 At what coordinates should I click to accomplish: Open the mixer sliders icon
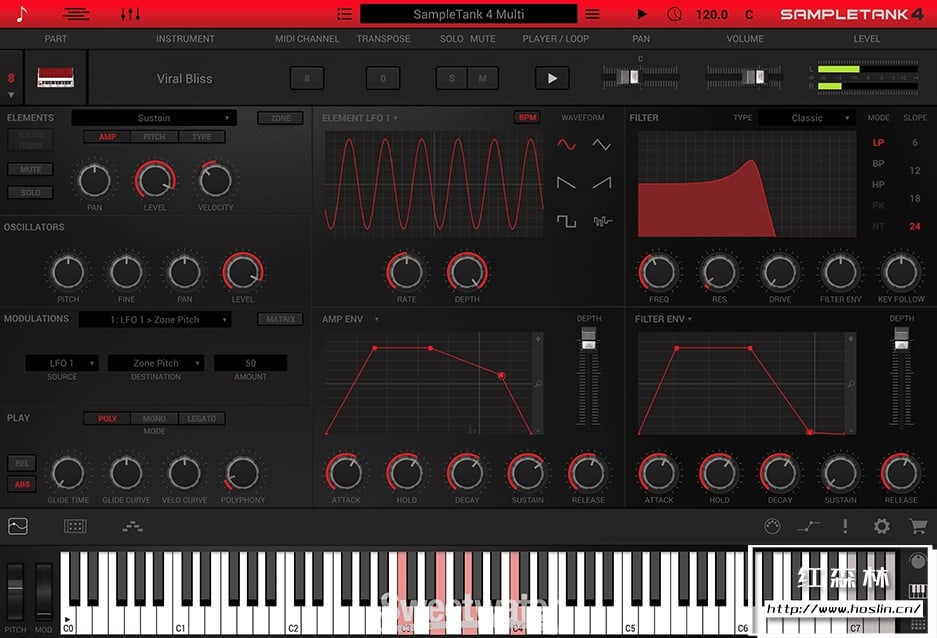[x=130, y=14]
